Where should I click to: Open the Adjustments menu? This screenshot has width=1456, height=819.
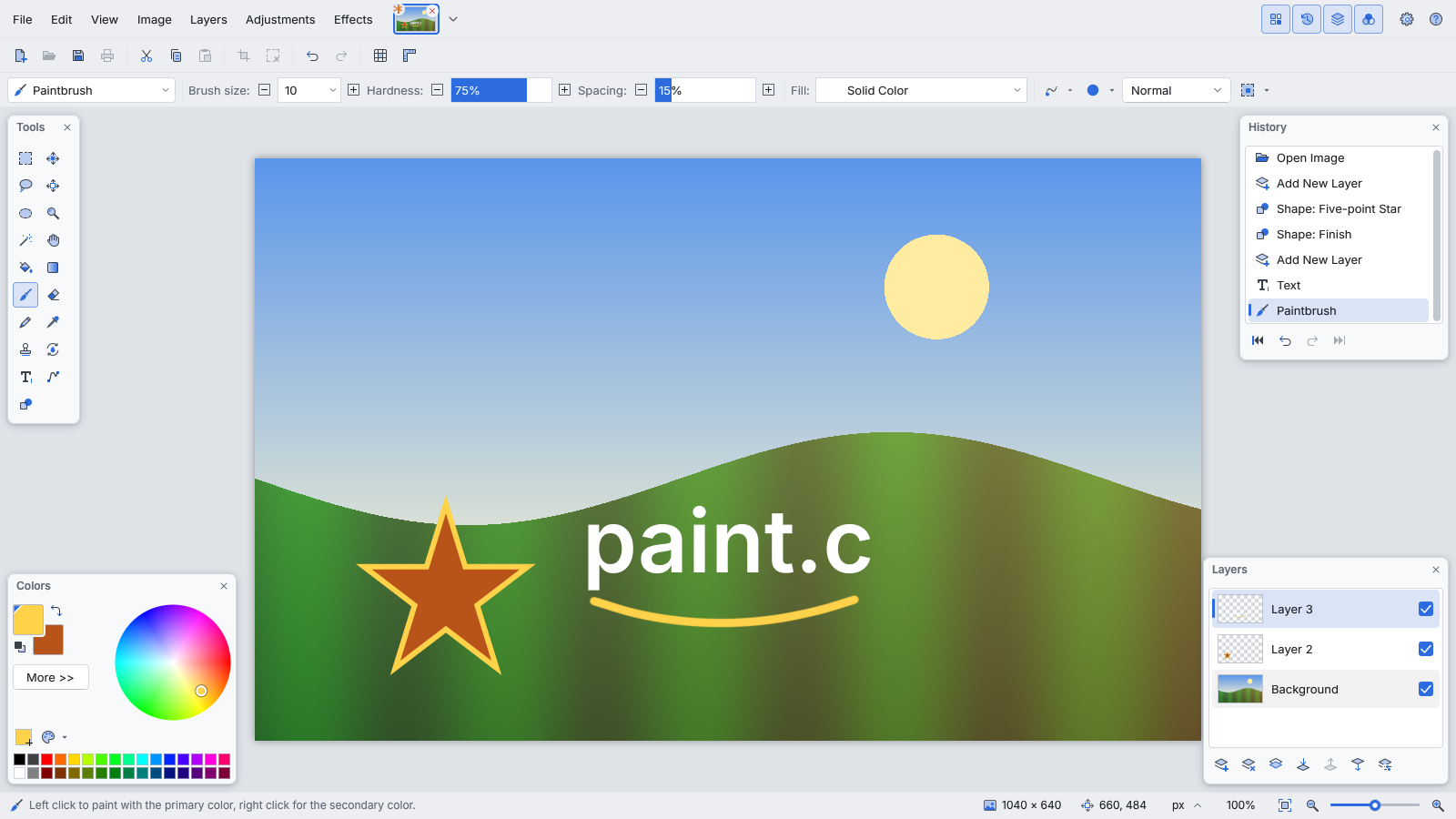pyautogui.click(x=280, y=19)
